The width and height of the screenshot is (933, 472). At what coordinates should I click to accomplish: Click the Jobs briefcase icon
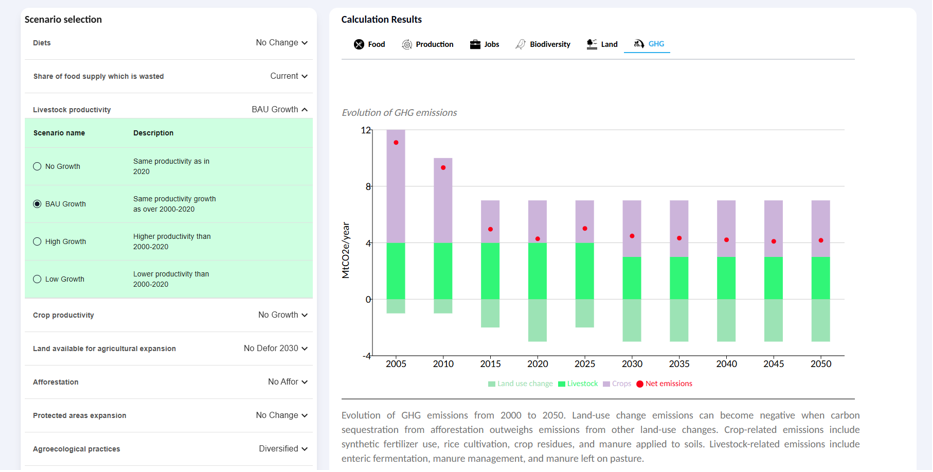point(475,44)
